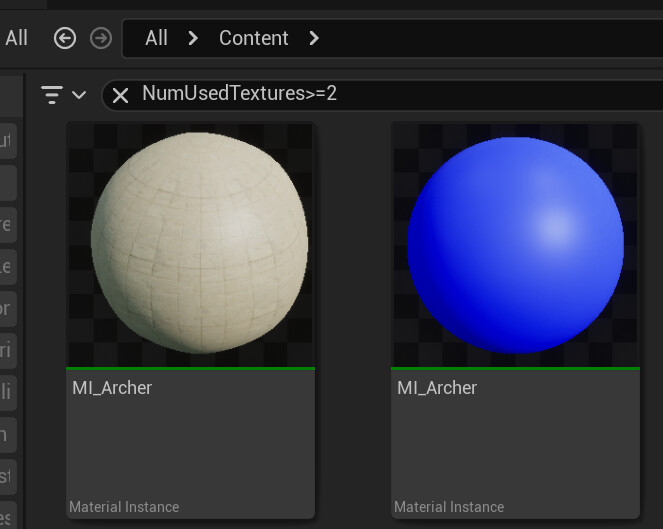Toggle the sidebar filter ending in 'or'
663x529 pixels.
coord(7,309)
